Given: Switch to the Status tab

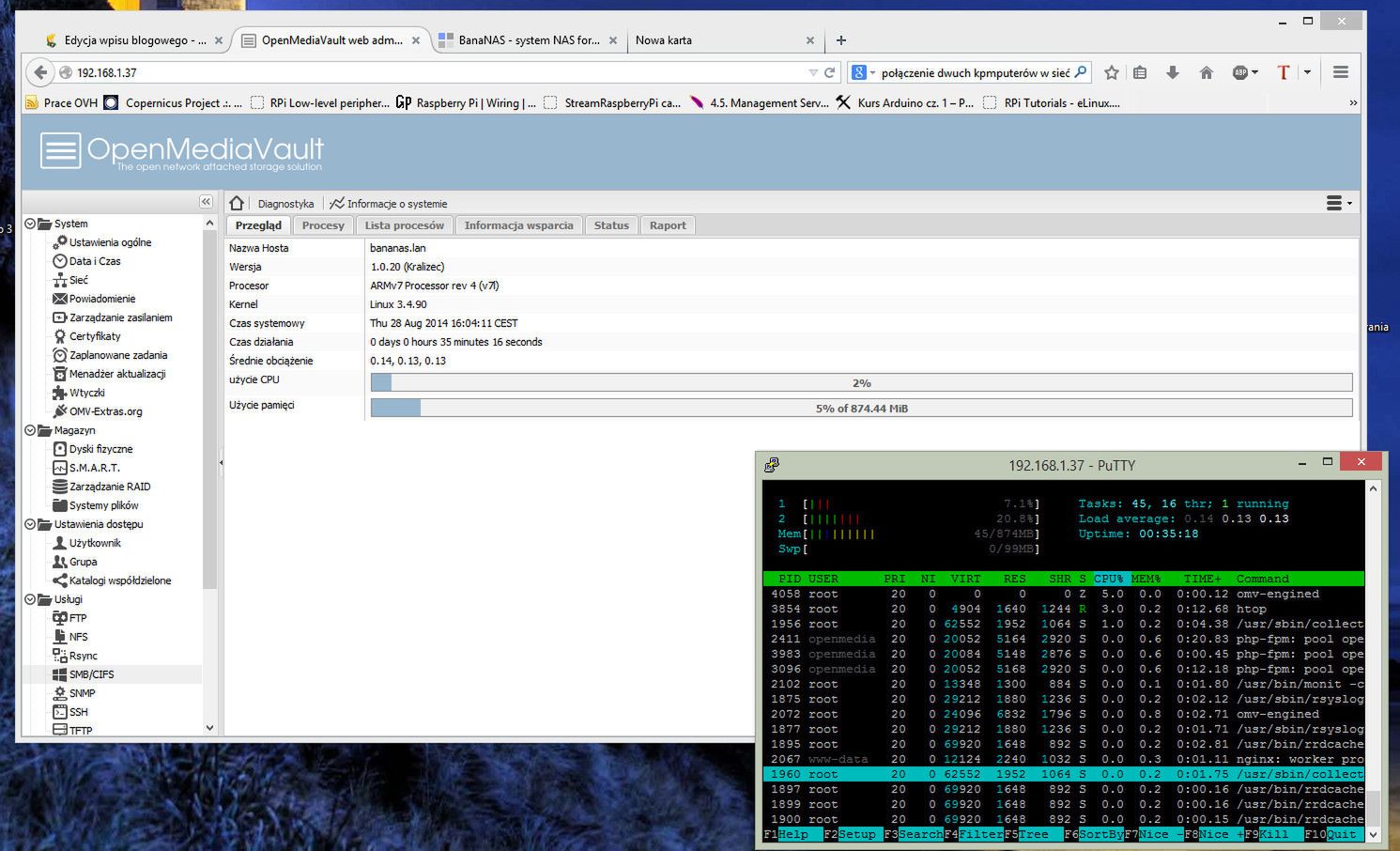Looking at the screenshot, I should (x=611, y=225).
